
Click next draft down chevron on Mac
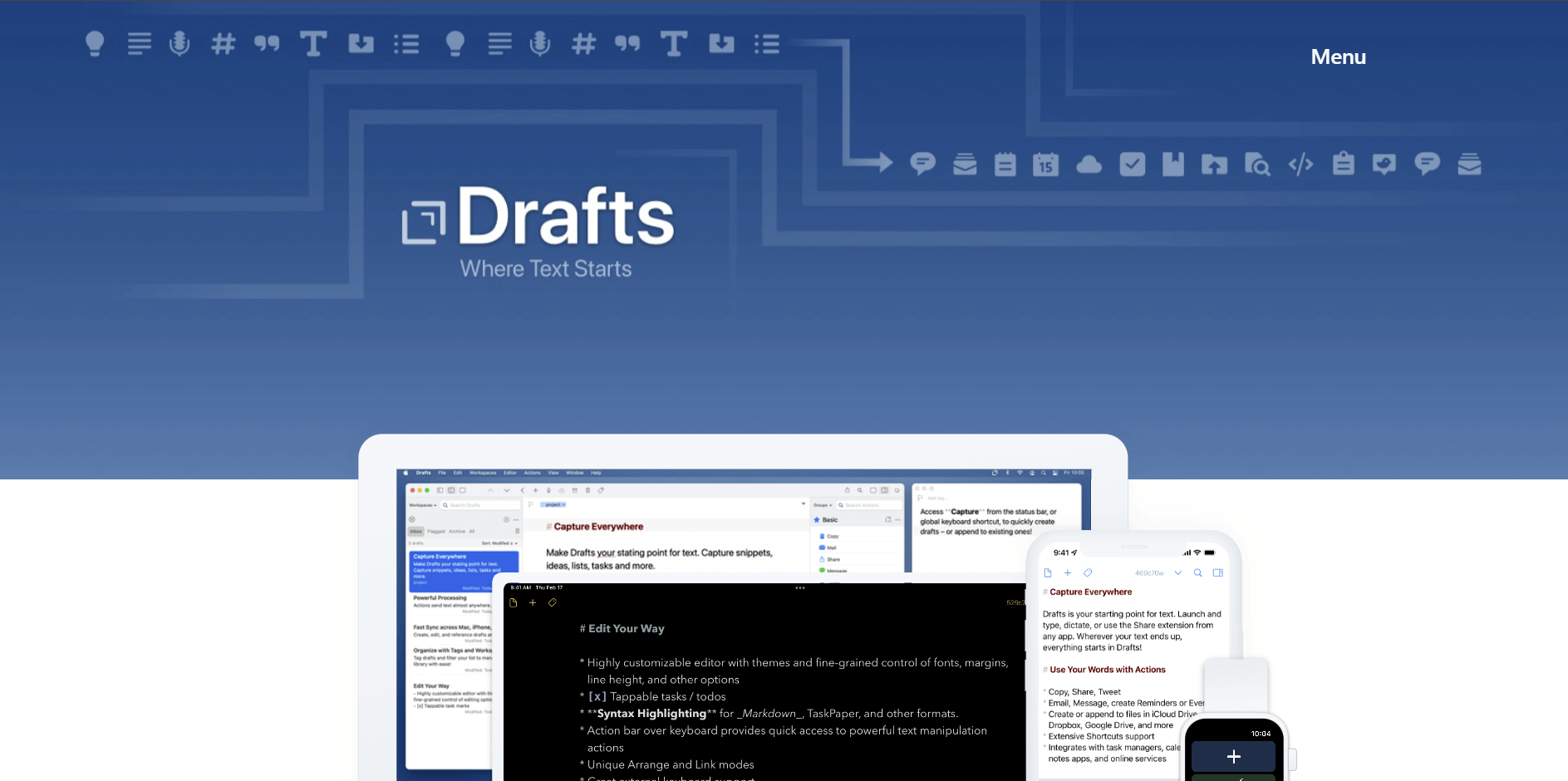(x=507, y=490)
